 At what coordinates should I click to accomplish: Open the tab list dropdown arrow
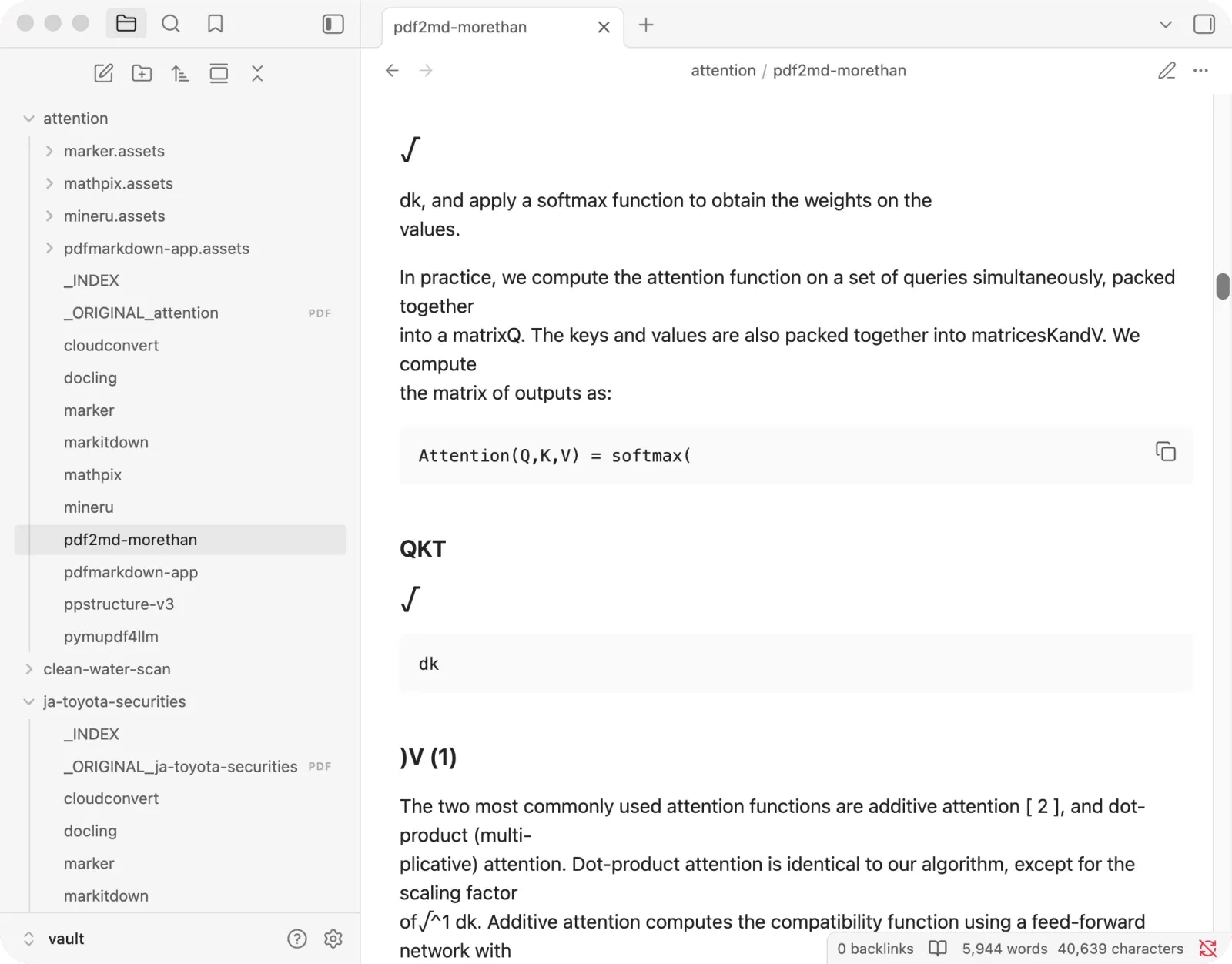tap(1166, 24)
